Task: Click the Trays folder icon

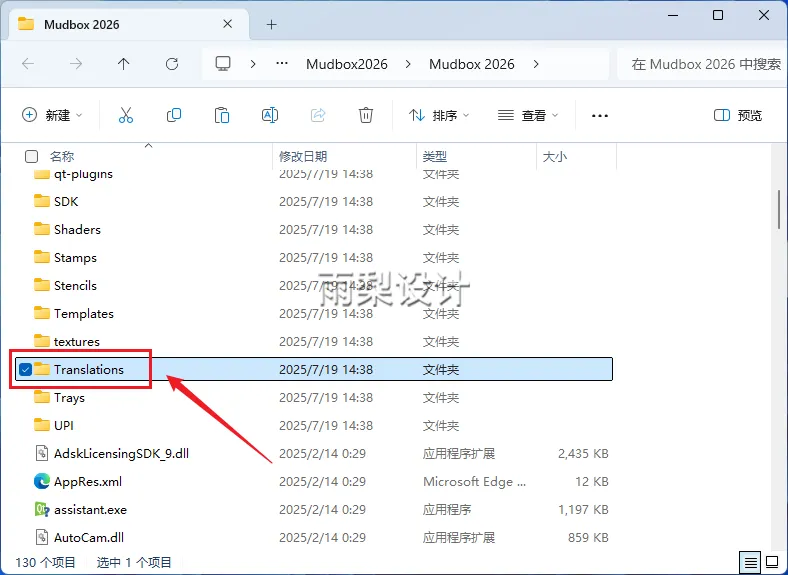Action: point(42,397)
